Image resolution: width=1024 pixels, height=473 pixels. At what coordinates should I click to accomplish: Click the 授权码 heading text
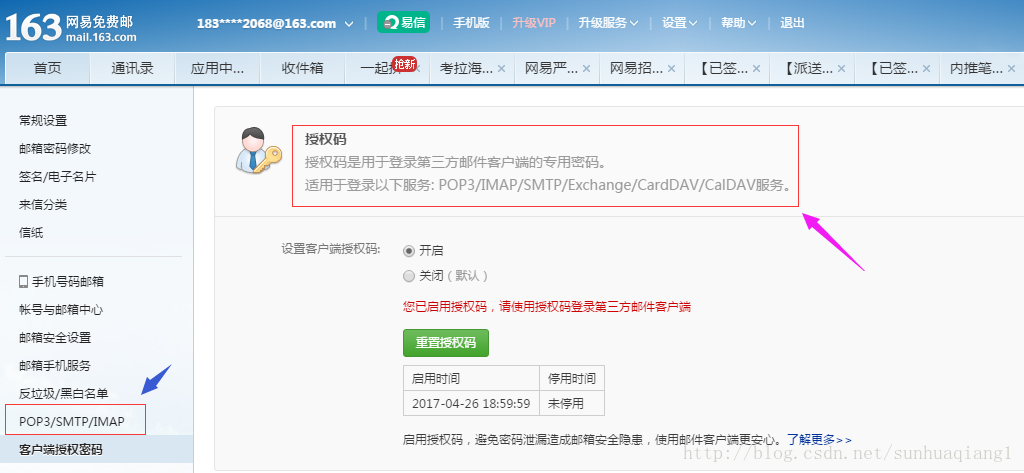(325, 140)
